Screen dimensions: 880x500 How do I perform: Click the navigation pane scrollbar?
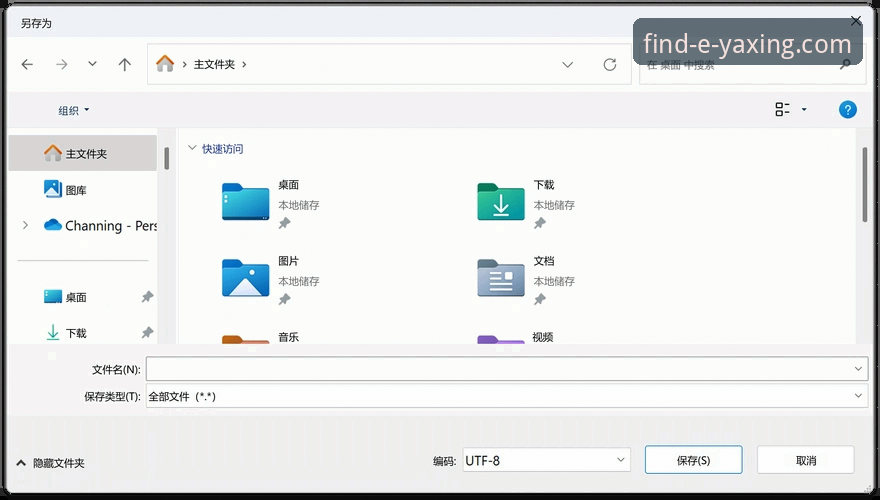coord(167,158)
